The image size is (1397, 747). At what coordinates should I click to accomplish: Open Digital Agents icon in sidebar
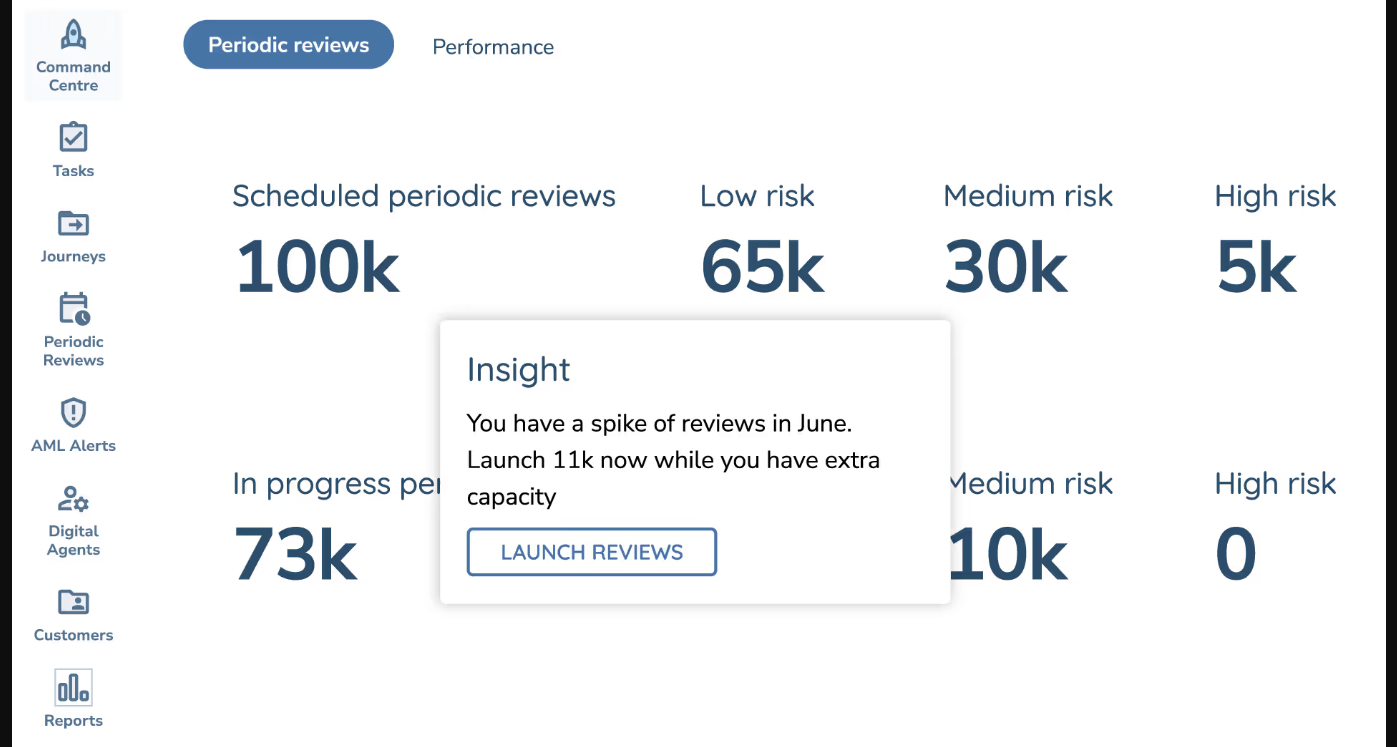[73, 498]
